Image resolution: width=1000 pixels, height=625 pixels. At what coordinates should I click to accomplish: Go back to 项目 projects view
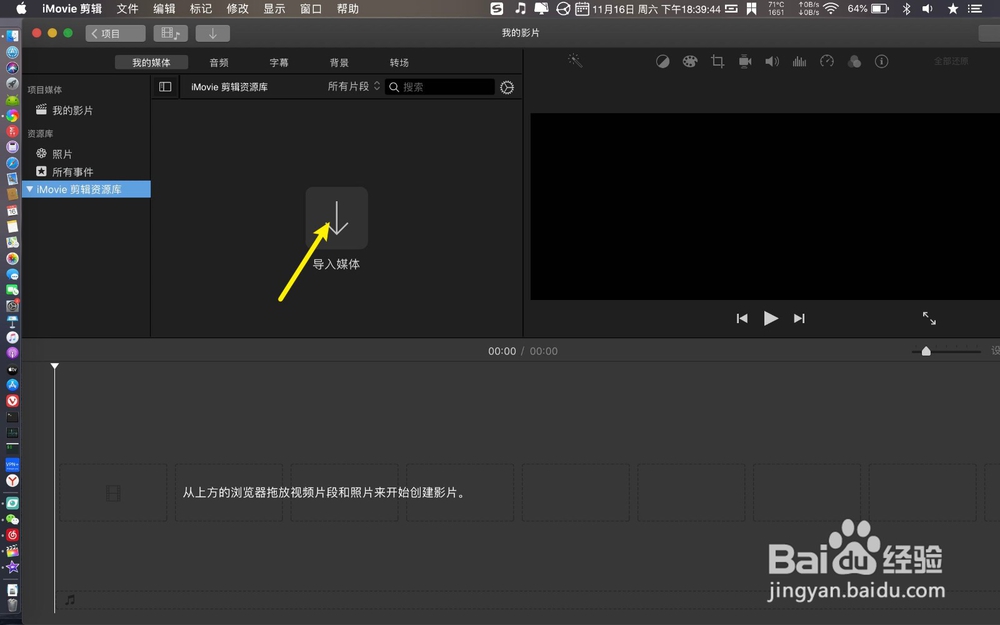pyautogui.click(x=115, y=33)
